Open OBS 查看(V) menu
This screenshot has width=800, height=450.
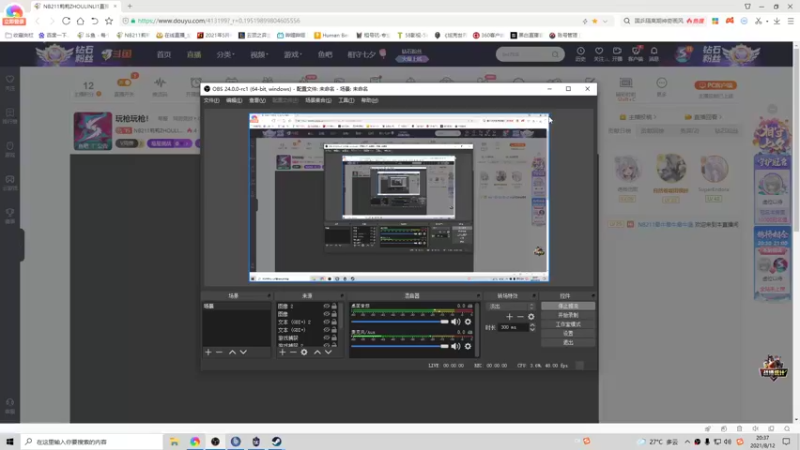coord(257,101)
